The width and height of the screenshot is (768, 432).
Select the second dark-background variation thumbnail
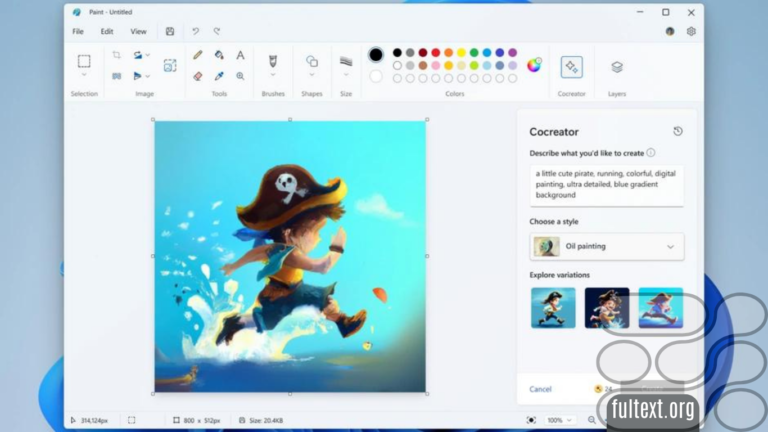coord(606,308)
